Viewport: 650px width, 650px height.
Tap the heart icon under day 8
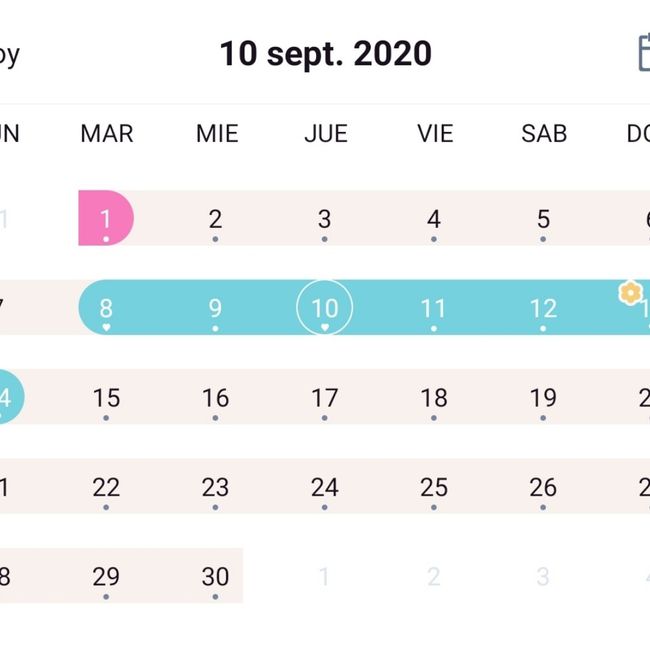point(106,327)
